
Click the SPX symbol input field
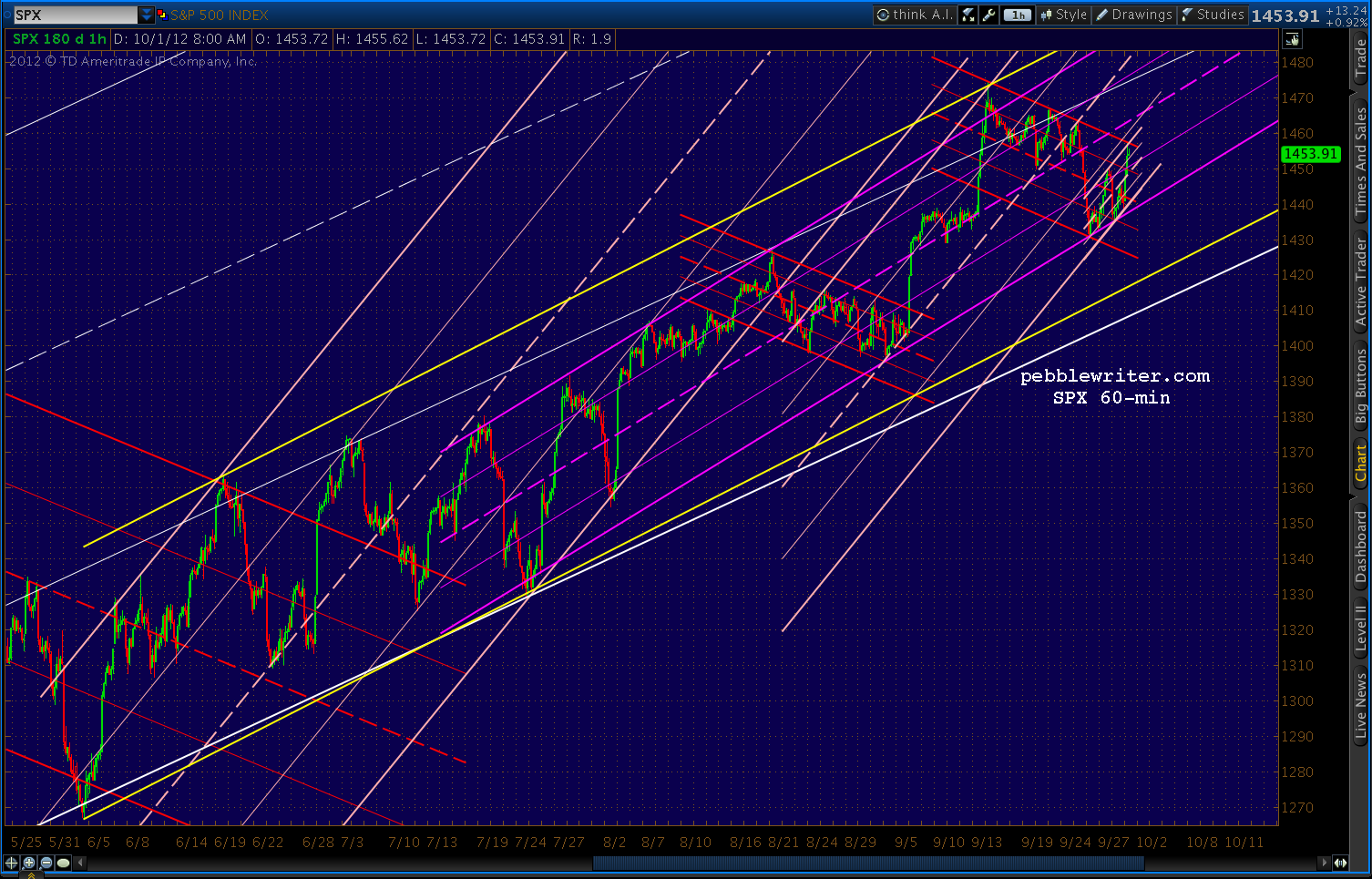[76, 15]
